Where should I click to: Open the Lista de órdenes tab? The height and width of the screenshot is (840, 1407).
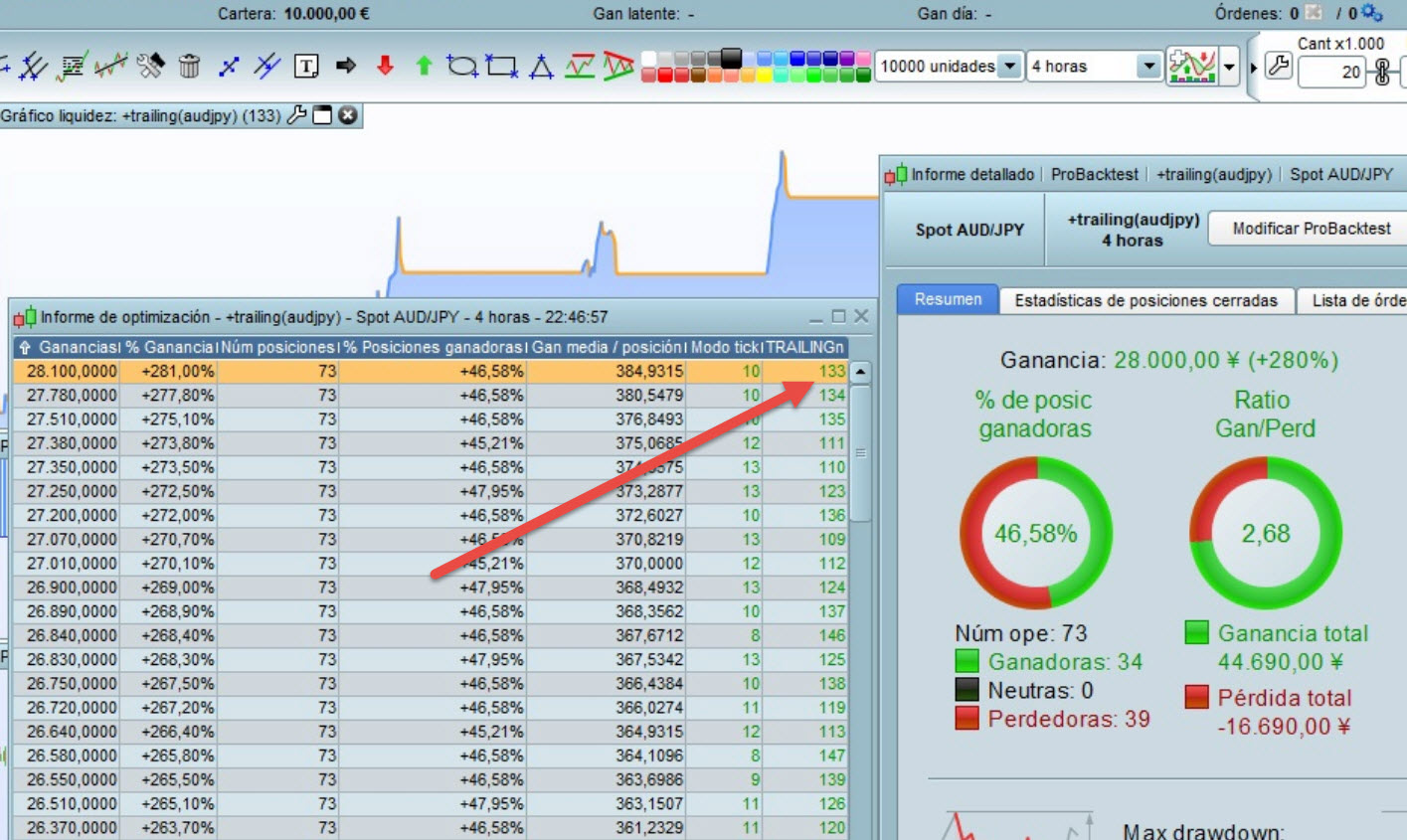click(x=1353, y=300)
